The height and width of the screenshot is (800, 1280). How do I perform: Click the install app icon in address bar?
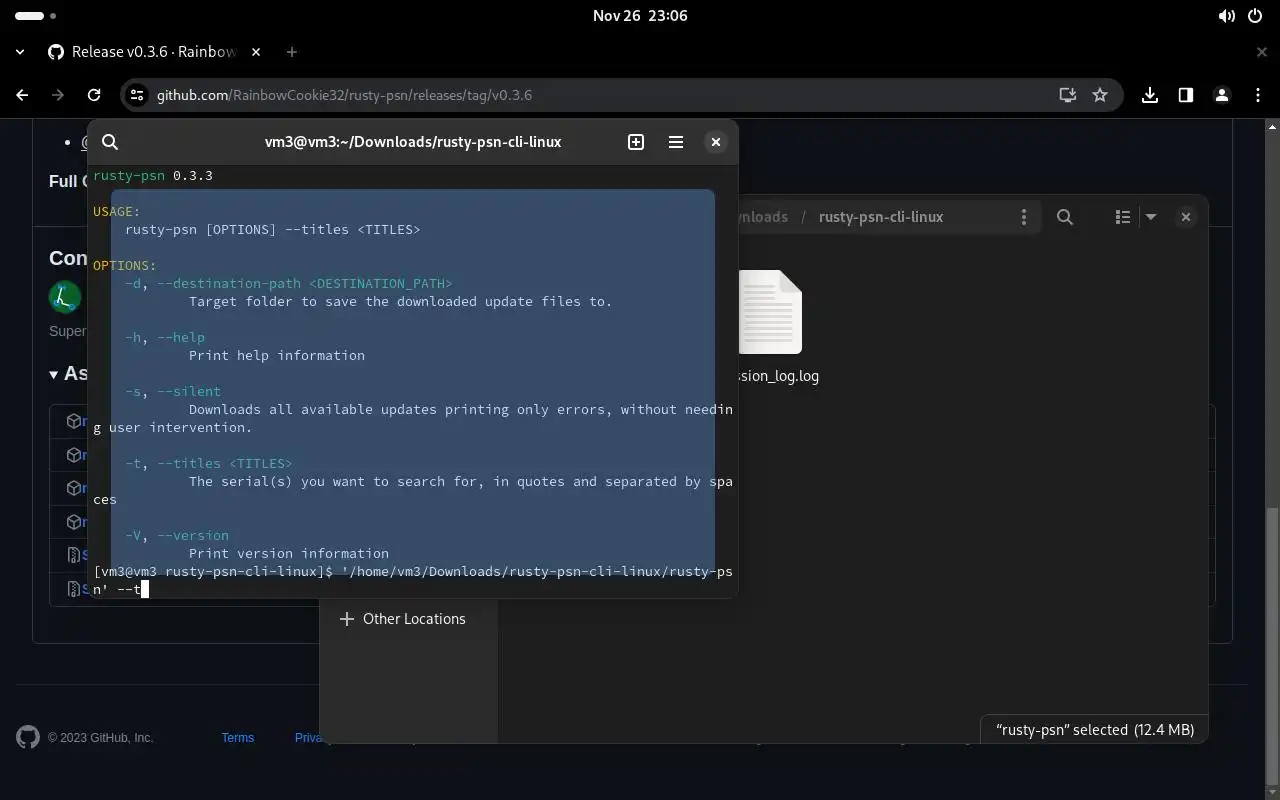[x=1068, y=95]
